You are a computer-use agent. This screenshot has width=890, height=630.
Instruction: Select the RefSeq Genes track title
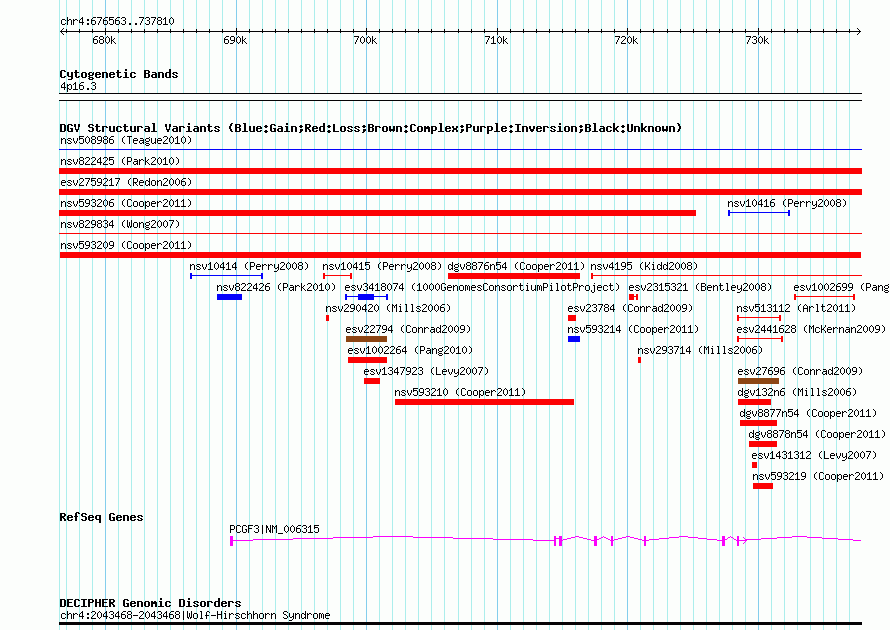pos(101,517)
